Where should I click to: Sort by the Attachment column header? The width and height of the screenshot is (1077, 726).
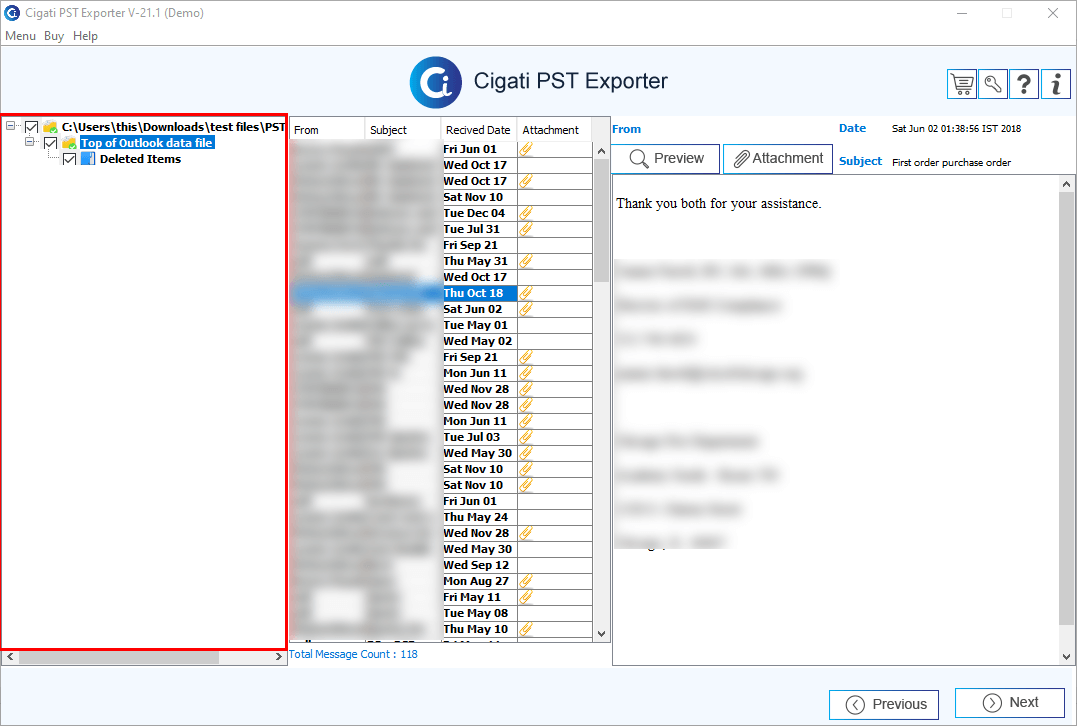554,130
